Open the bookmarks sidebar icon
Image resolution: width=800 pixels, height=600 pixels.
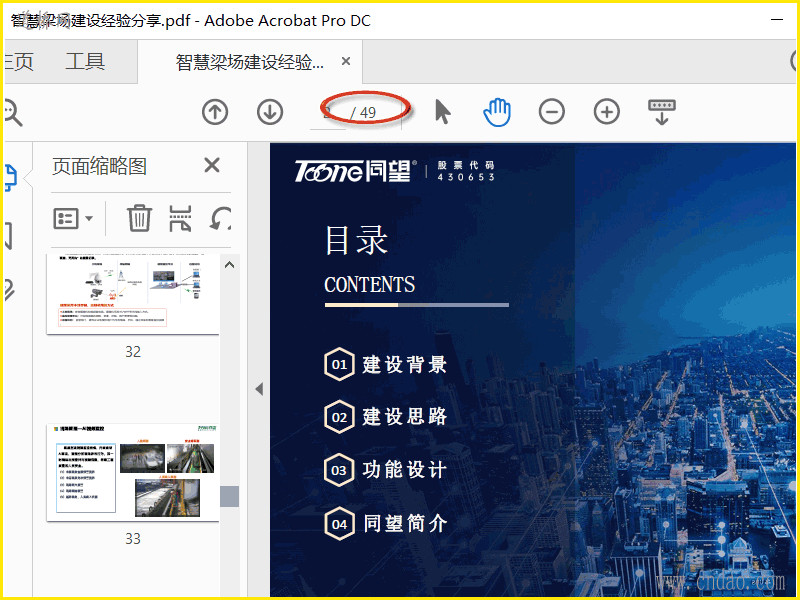click(8, 235)
